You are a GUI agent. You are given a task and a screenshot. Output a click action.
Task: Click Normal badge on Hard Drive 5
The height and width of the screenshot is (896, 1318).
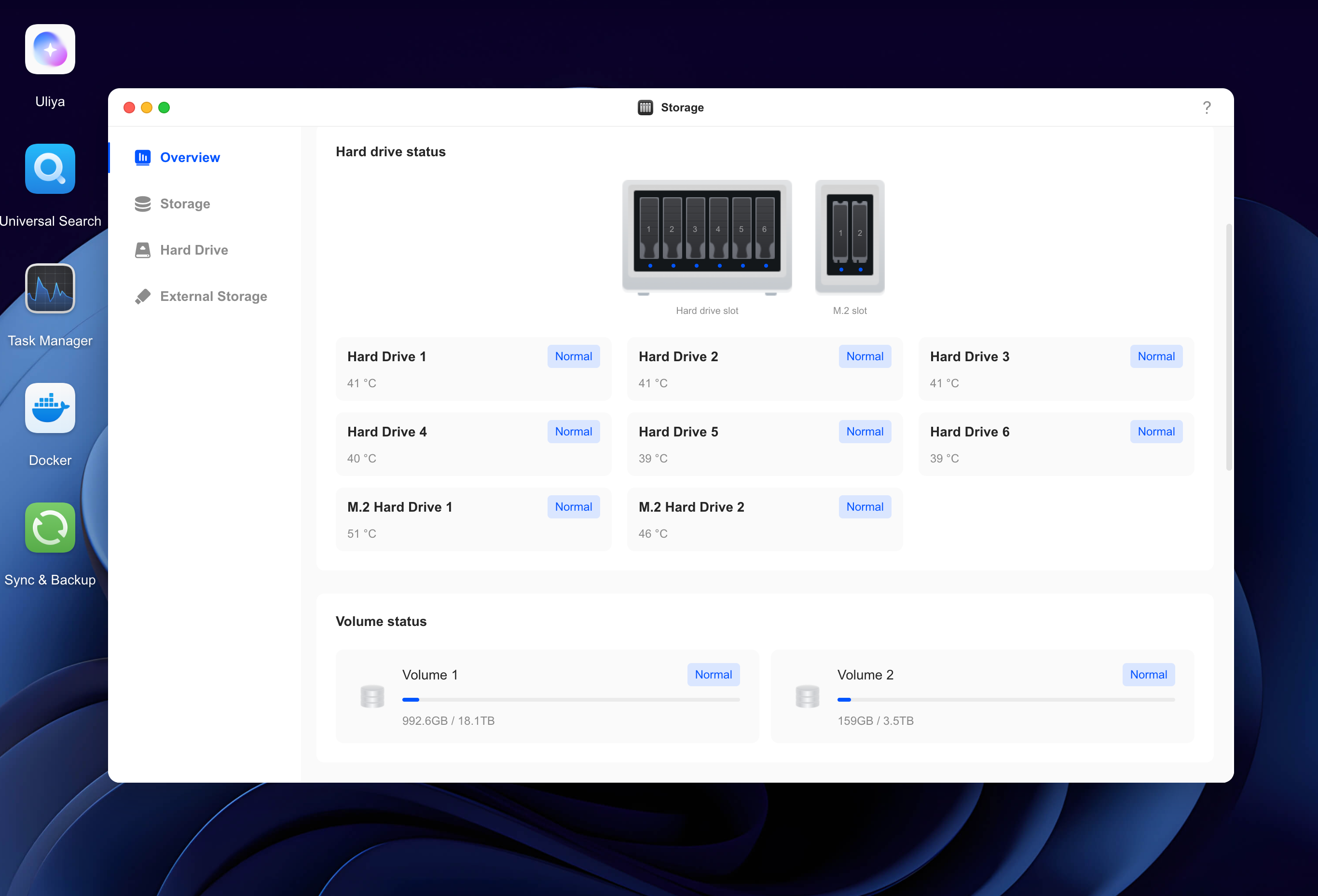865,432
